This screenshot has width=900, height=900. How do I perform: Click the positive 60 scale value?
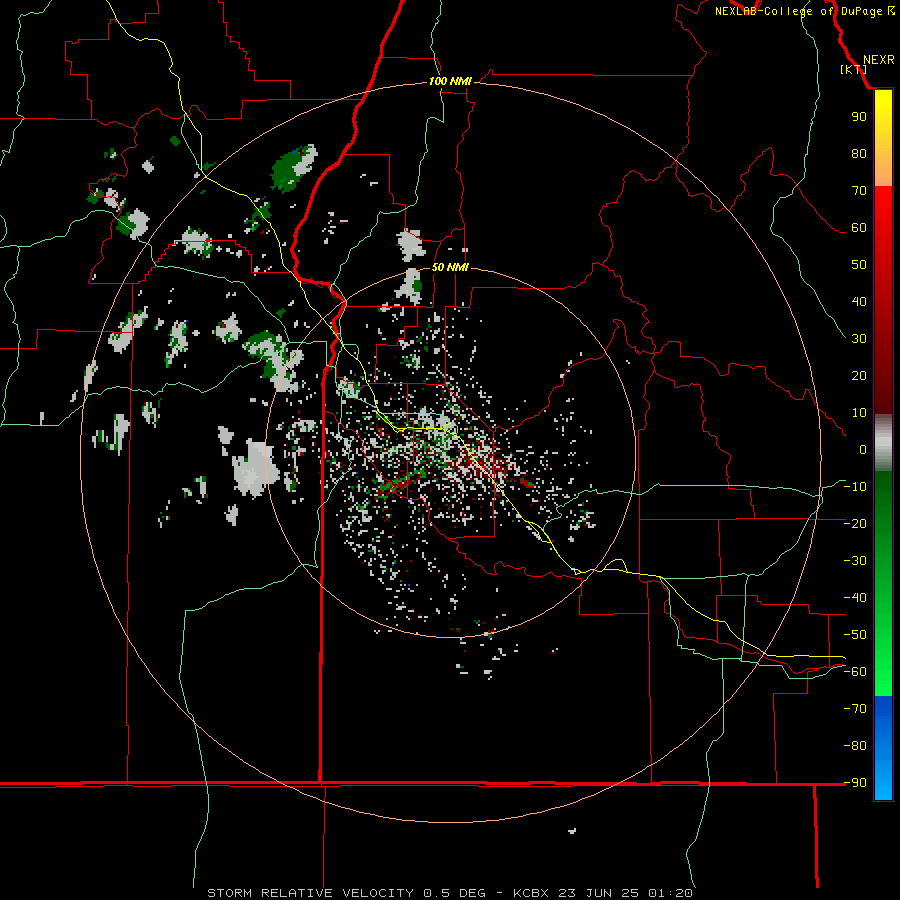[859, 227]
